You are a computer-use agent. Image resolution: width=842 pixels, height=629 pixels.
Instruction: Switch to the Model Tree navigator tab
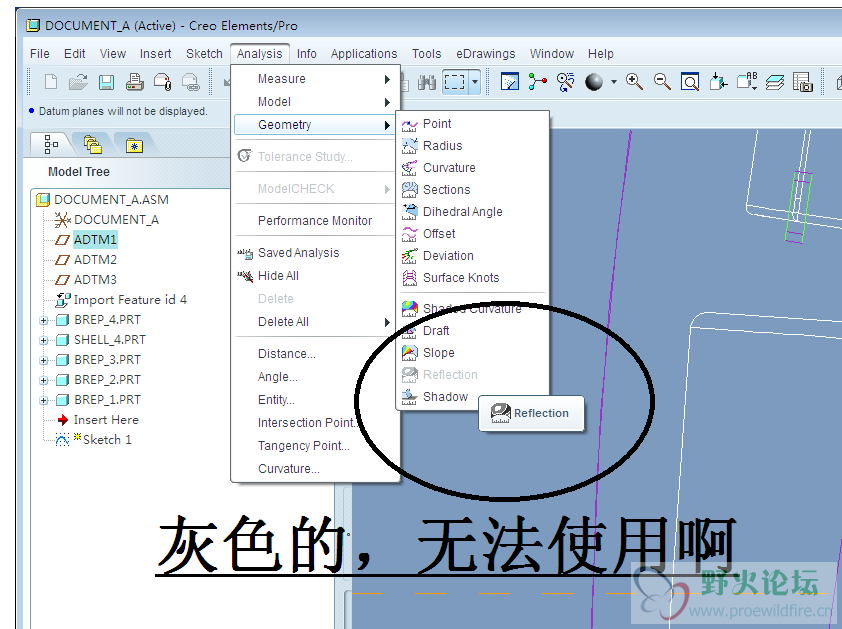coord(52,144)
